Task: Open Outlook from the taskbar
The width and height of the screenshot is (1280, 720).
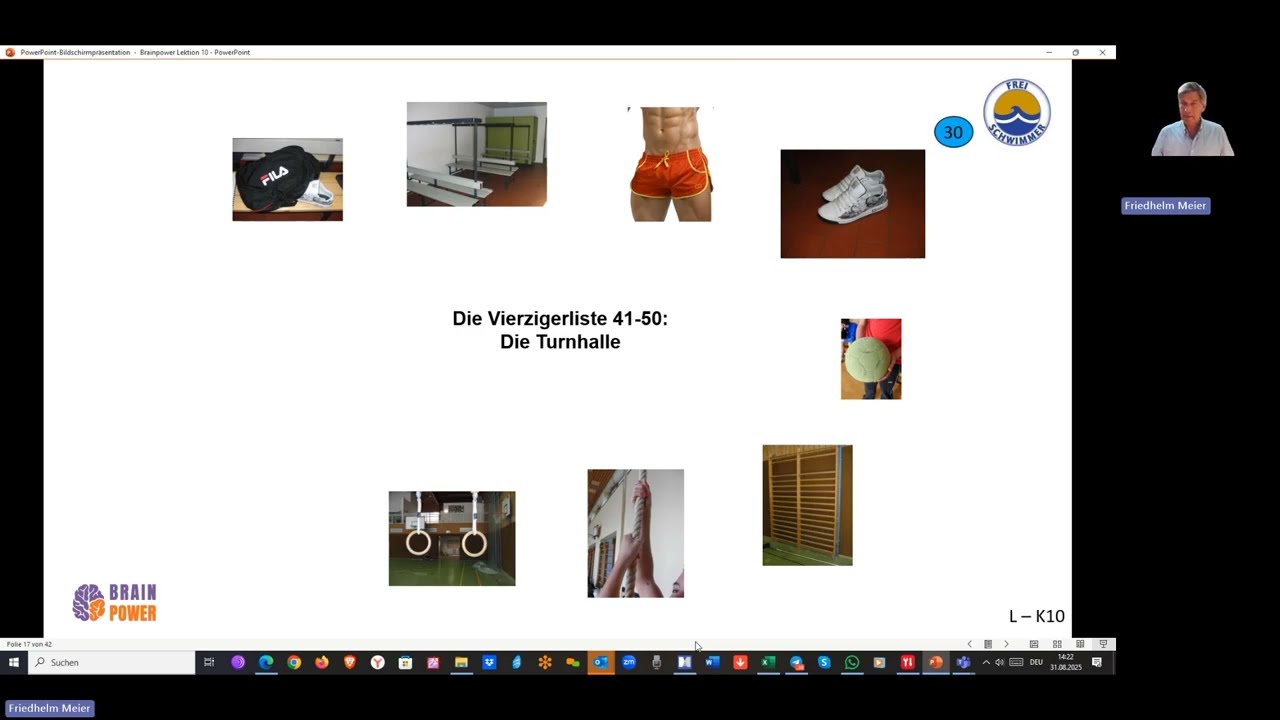Action: pos(601,662)
